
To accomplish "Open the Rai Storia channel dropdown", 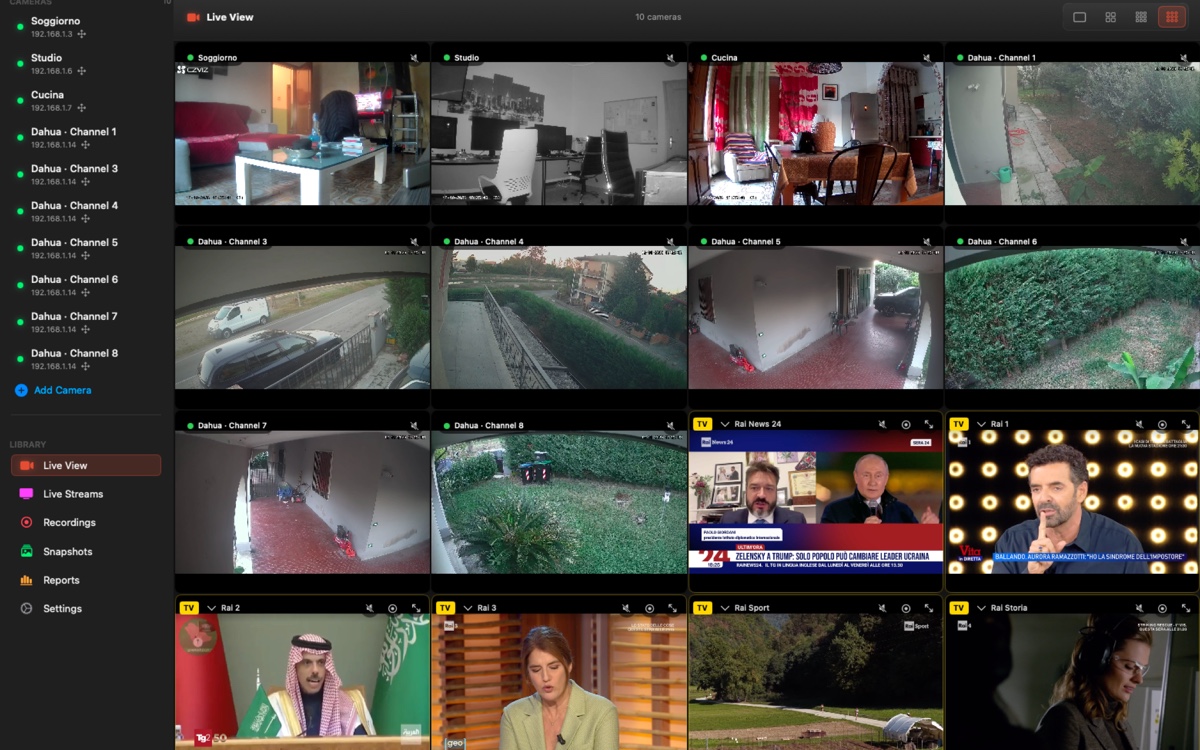I will pyautogui.click(x=982, y=608).
